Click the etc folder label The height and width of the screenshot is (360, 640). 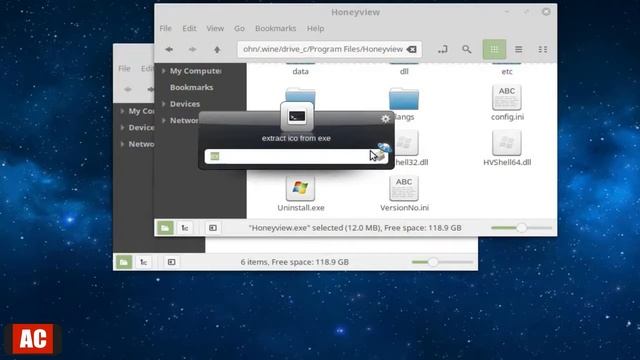click(507, 71)
